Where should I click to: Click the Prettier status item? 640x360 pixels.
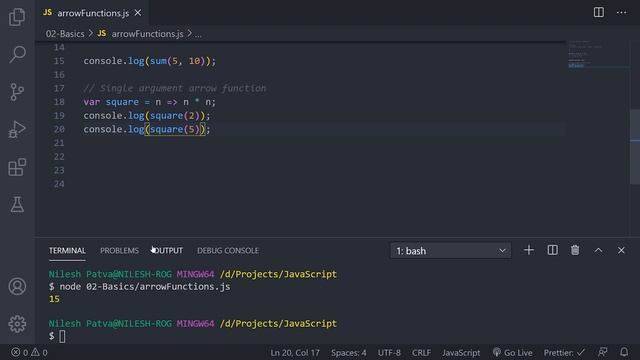[564, 353]
